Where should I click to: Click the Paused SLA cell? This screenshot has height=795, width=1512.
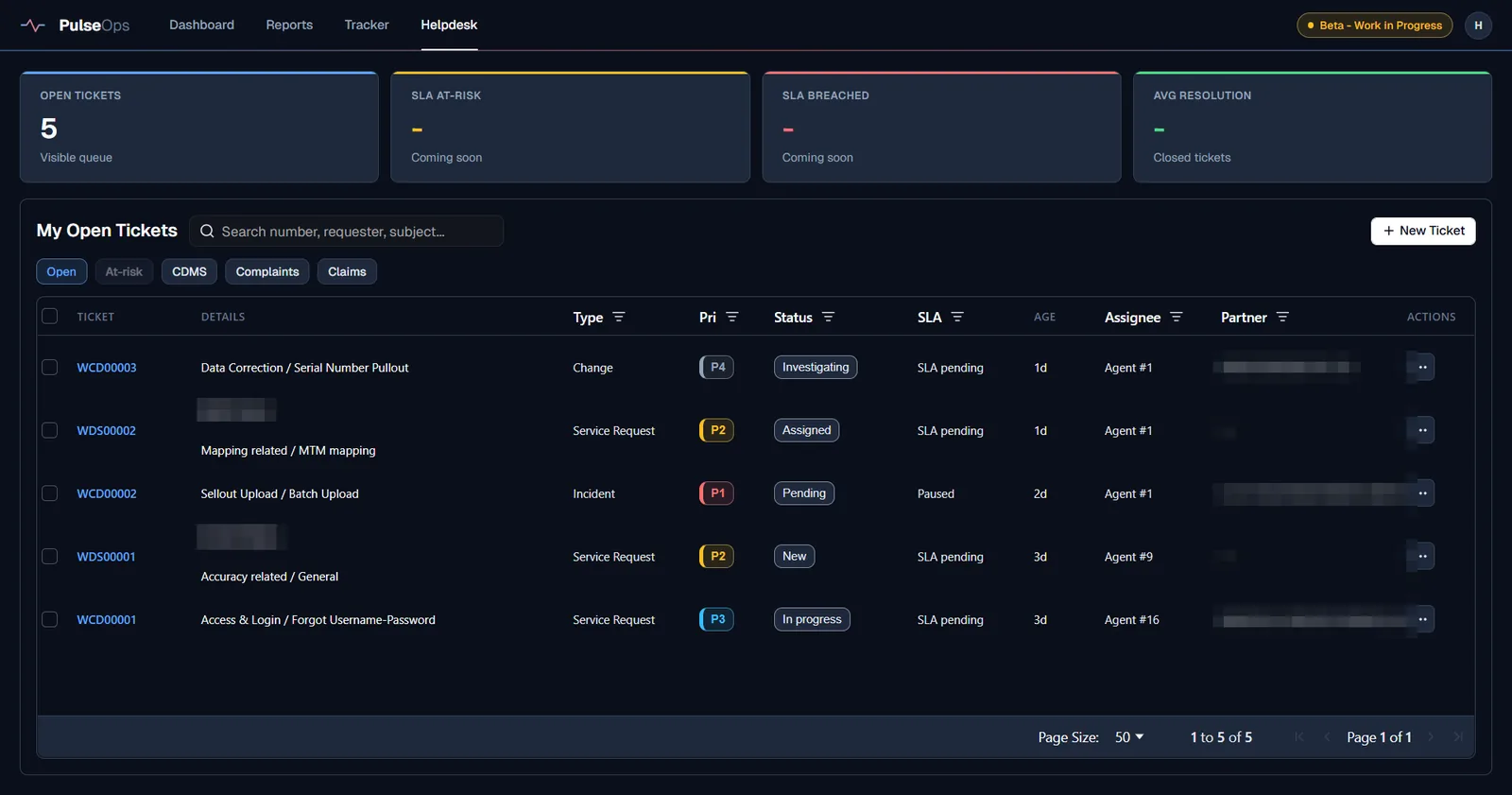tap(936, 493)
